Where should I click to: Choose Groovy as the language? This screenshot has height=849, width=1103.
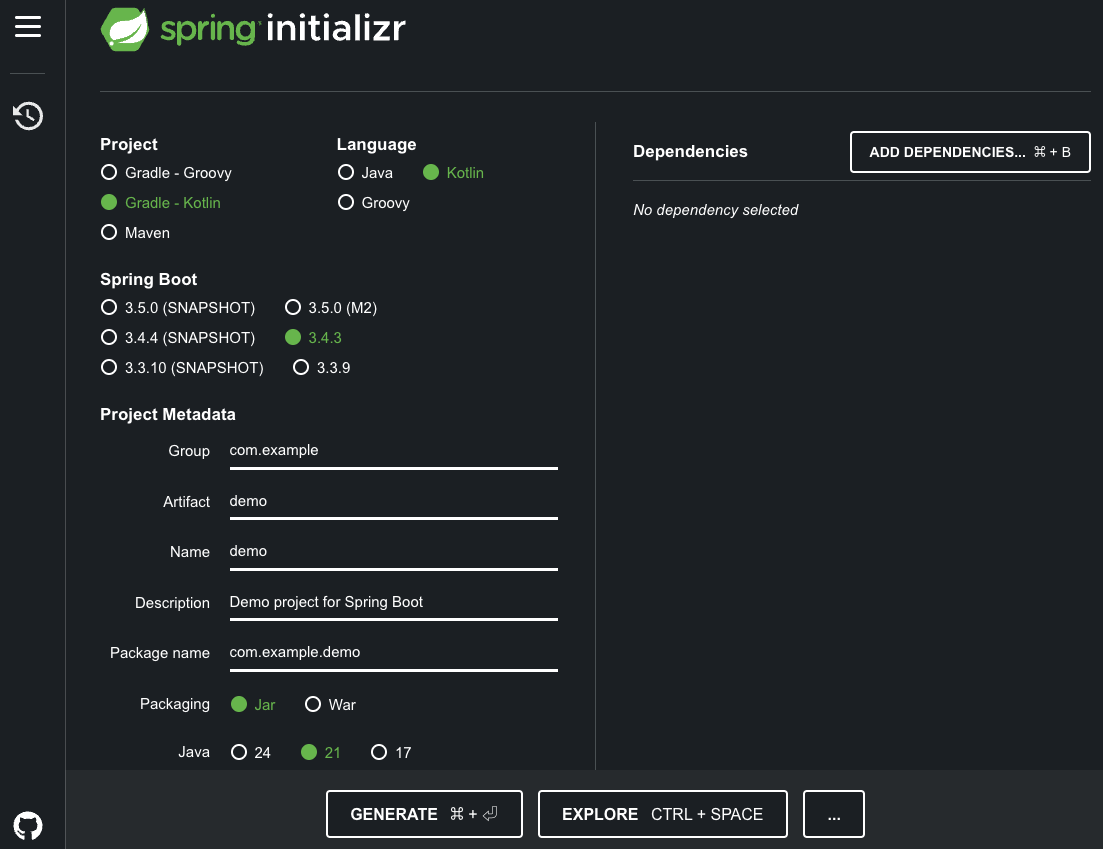point(346,203)
